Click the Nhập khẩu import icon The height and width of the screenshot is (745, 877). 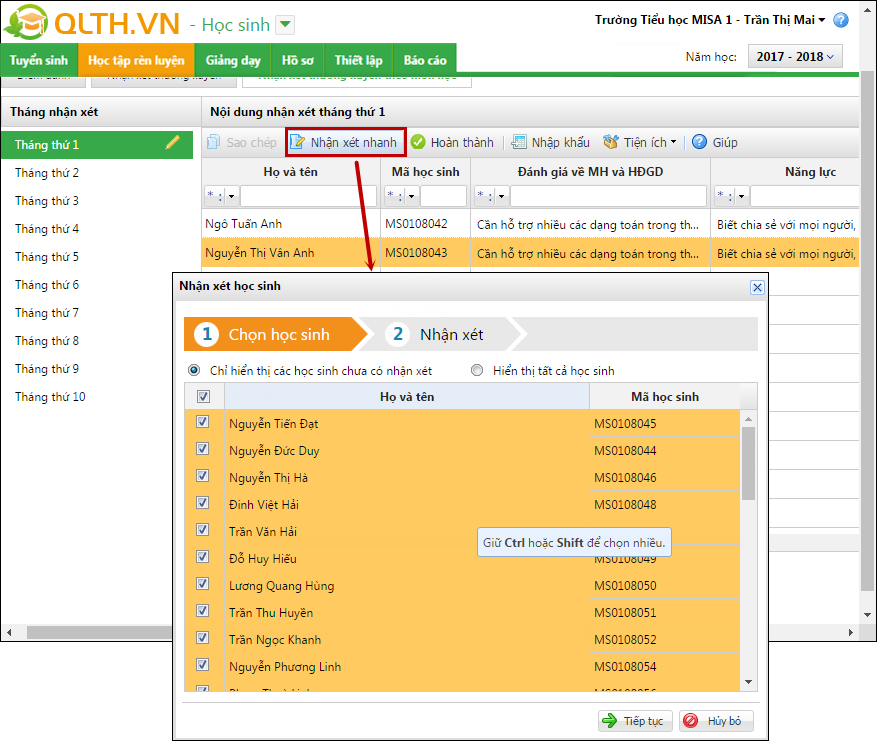[x=518, y=142]
